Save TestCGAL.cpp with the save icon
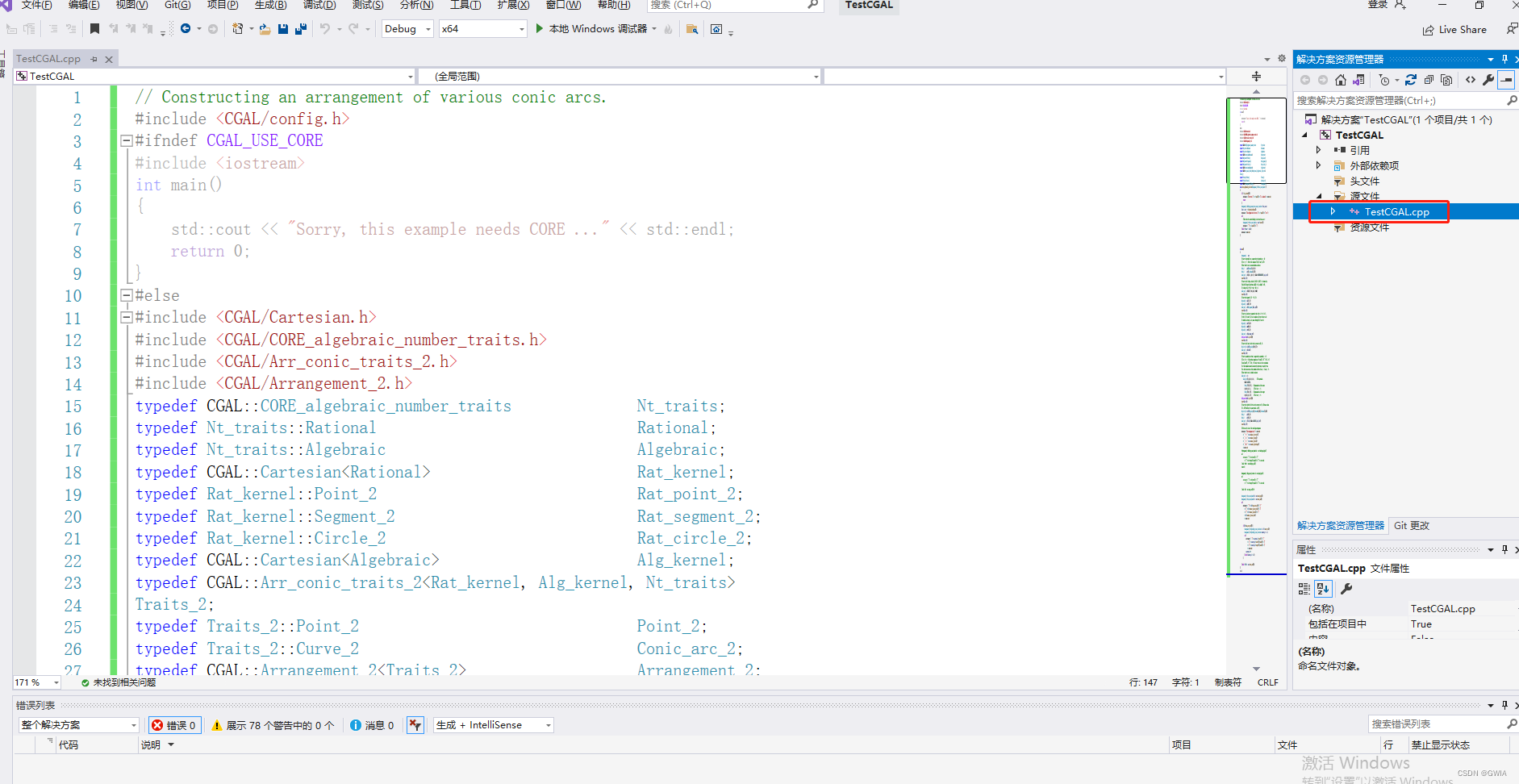The width and height of the screenshot is (1519, 784). [283, 29]
